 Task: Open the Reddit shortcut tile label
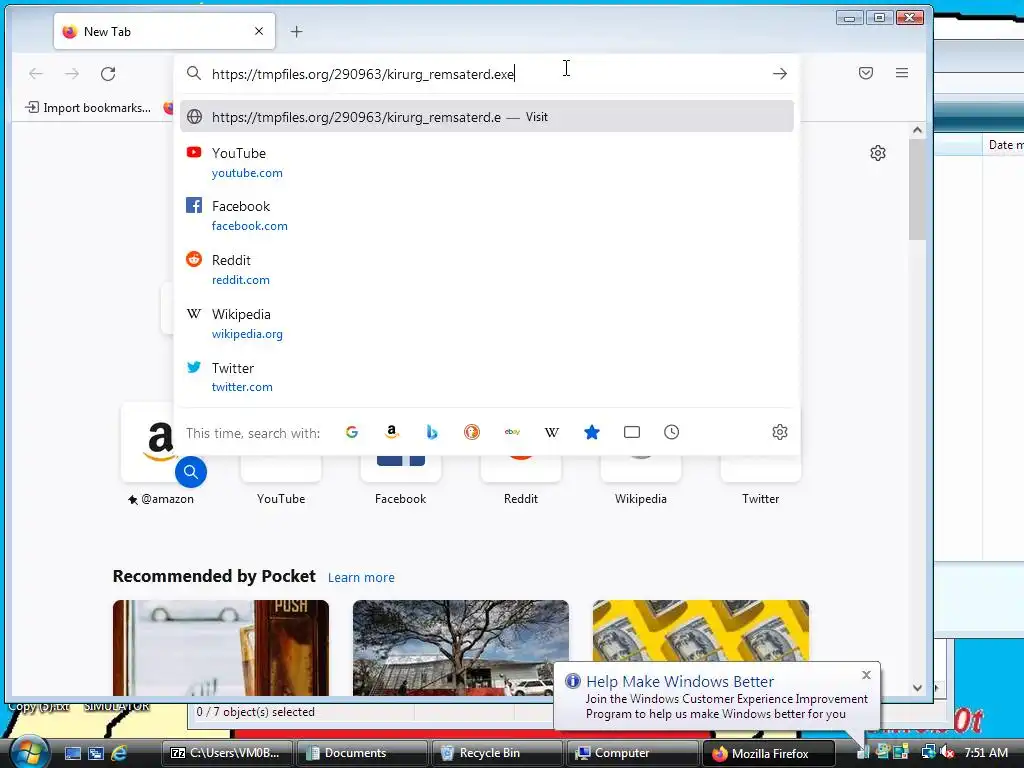pos(520,499)
